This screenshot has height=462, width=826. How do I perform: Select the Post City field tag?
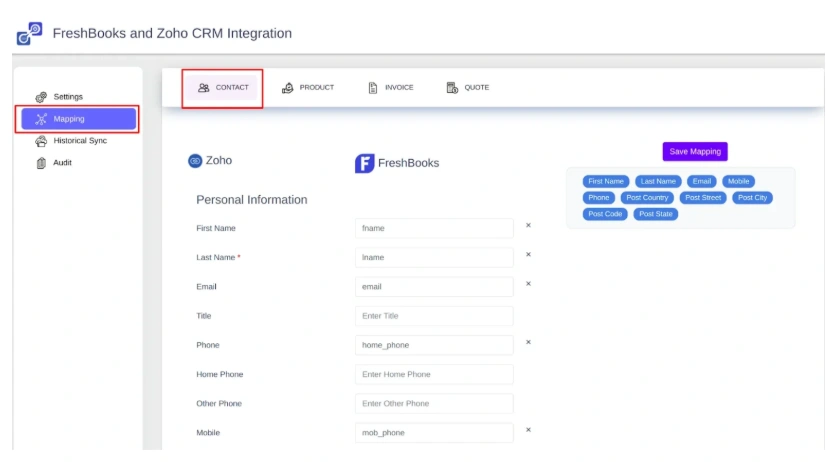pyautogui.click(x=752, y=198)
